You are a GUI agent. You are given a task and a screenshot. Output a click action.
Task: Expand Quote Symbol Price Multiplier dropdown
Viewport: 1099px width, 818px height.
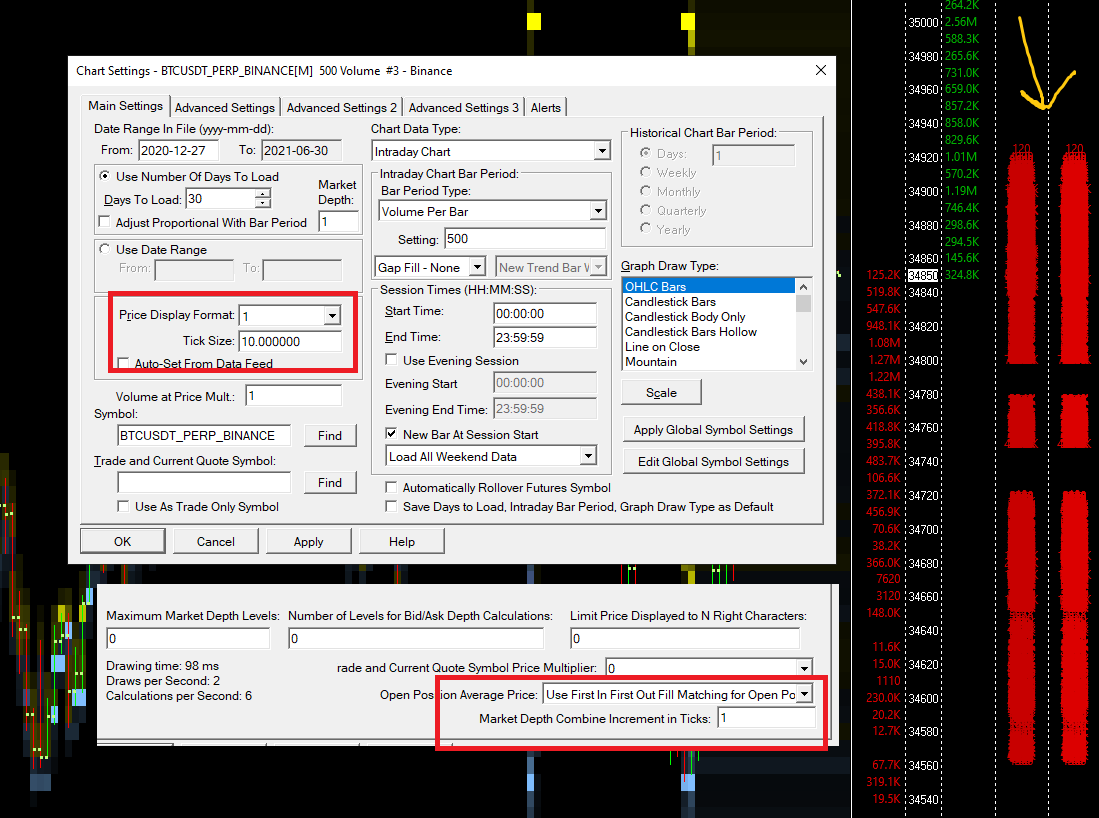[805, 668]
